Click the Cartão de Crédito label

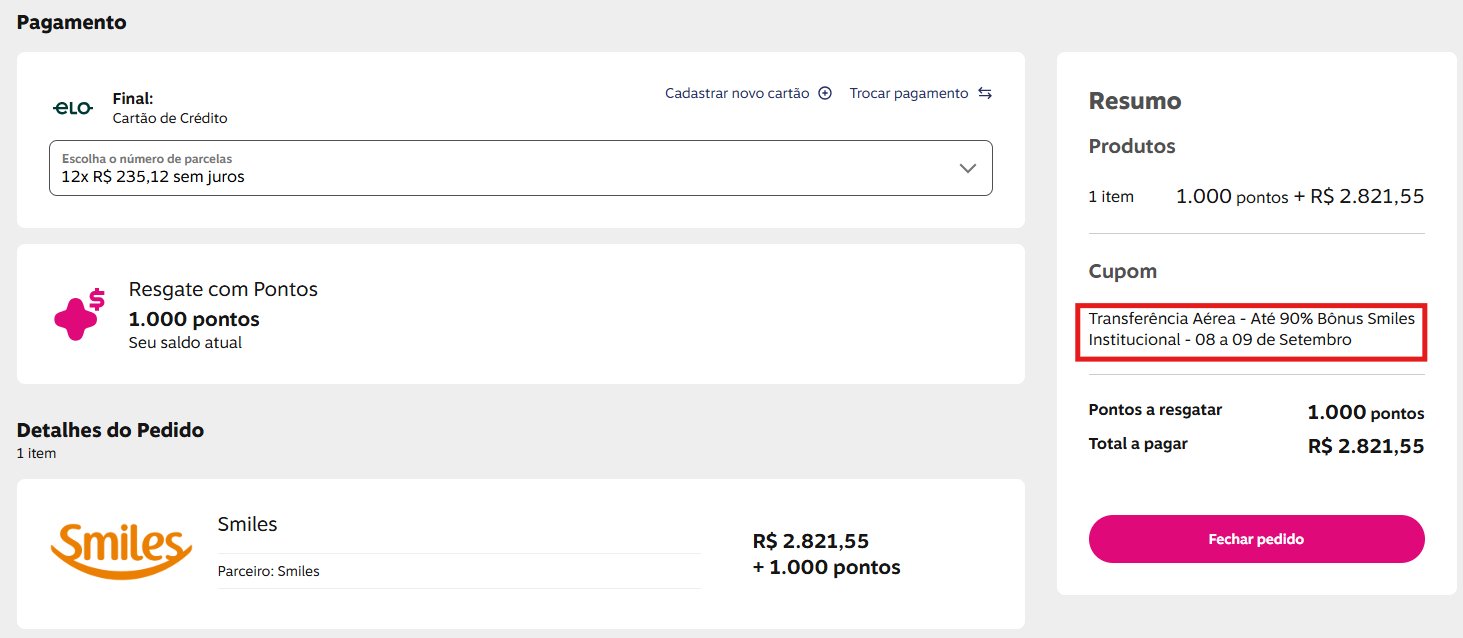[170, 118]
